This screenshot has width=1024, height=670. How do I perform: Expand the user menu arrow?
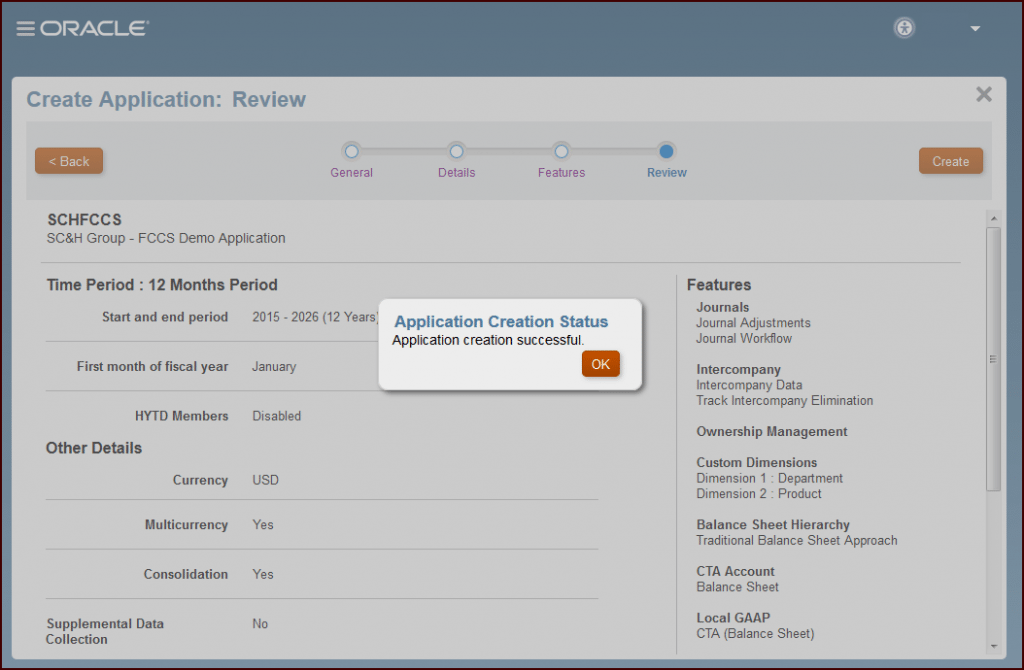(975, 29)
